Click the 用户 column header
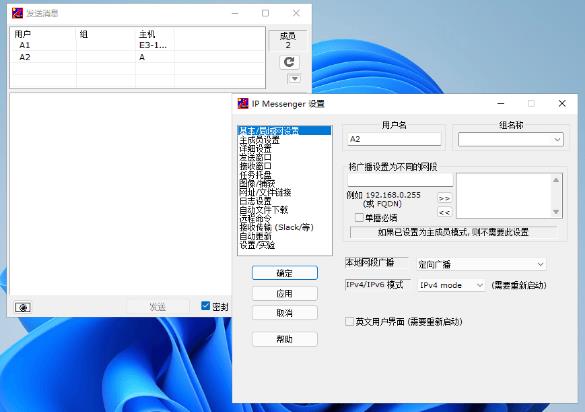The image size is (585, 412). (43, 34)
